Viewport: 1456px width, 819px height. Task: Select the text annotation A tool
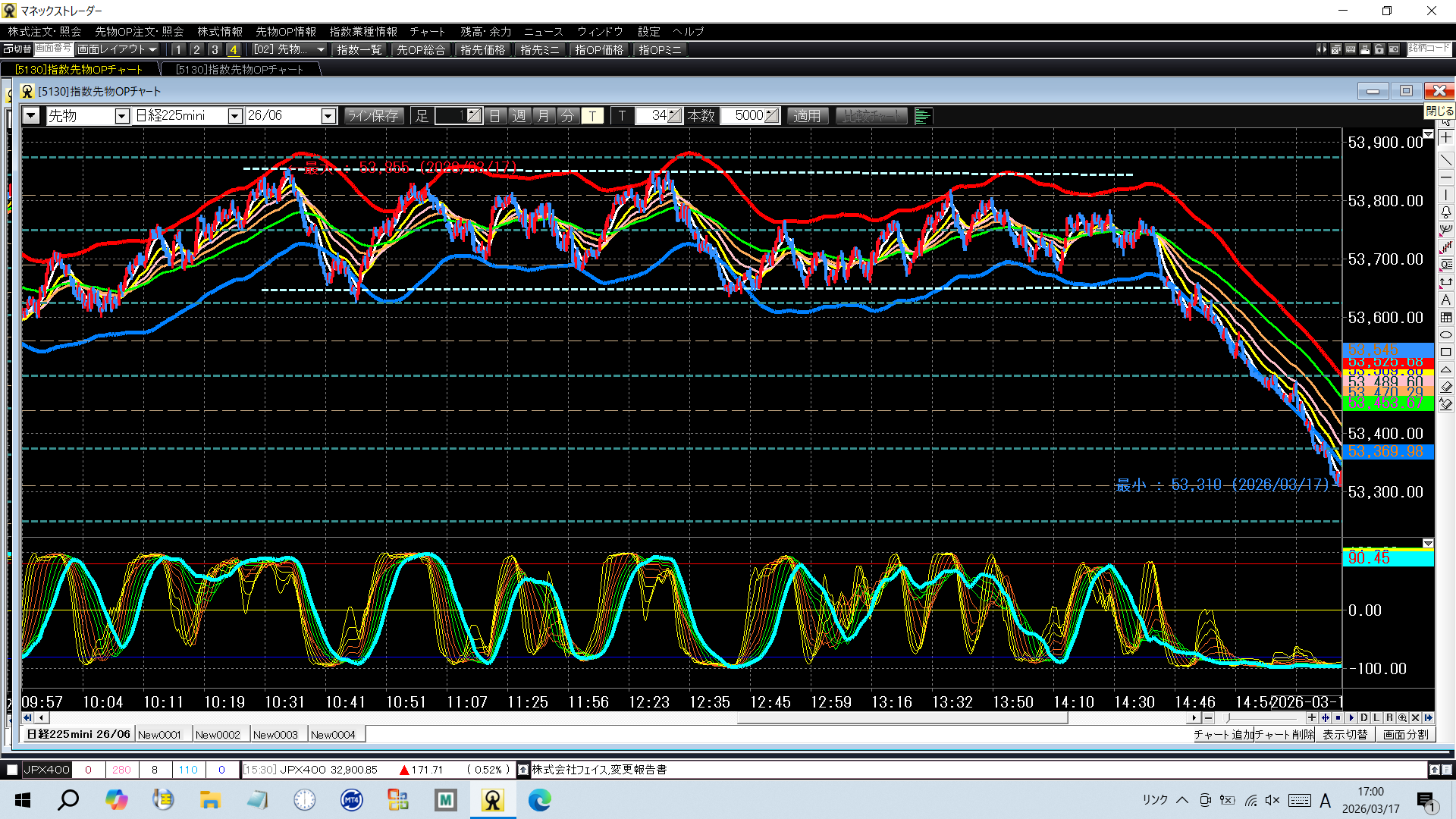(1446, 300)
